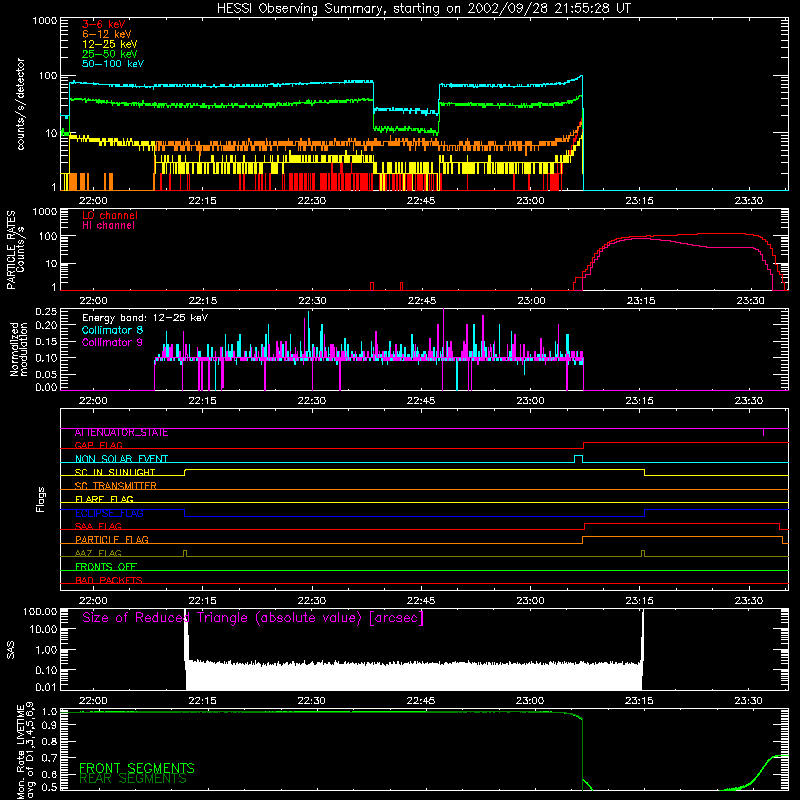Click the 1000 tick on the PARTICLE RATES axis
The height and width of the screenshot is (800, 800).
(44, 212)
